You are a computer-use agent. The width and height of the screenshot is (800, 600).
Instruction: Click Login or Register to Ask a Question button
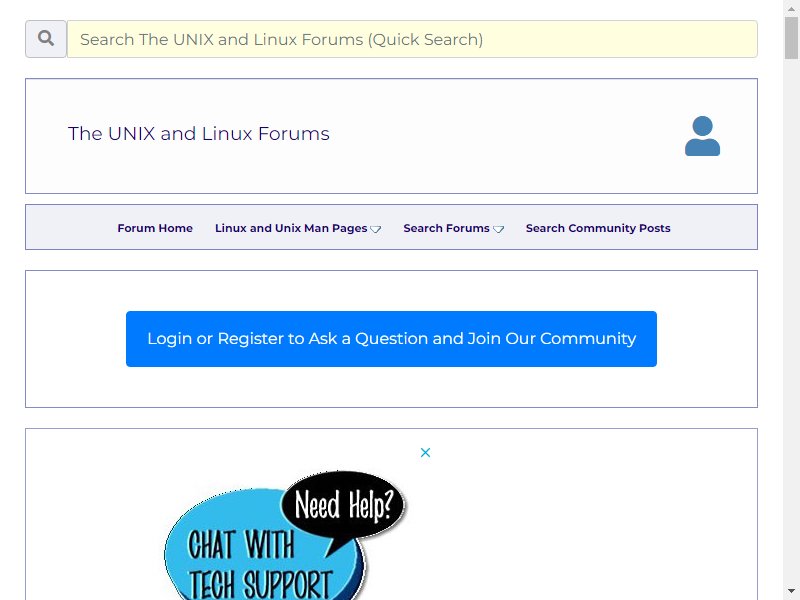[x=391, y=339]
